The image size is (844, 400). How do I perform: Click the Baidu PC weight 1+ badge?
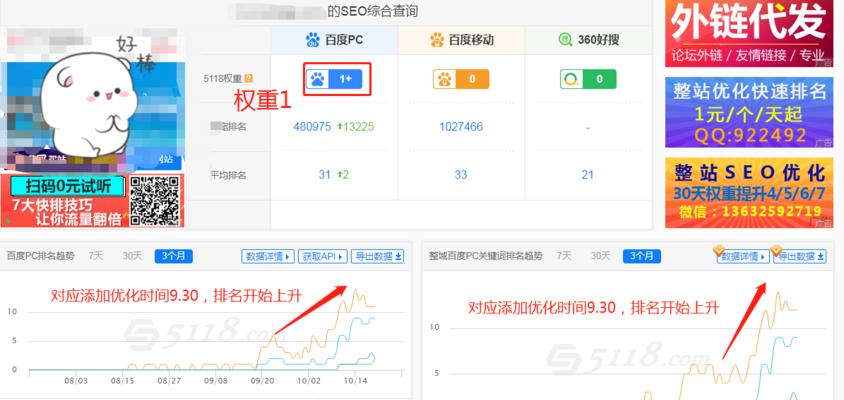coord(334,79)
